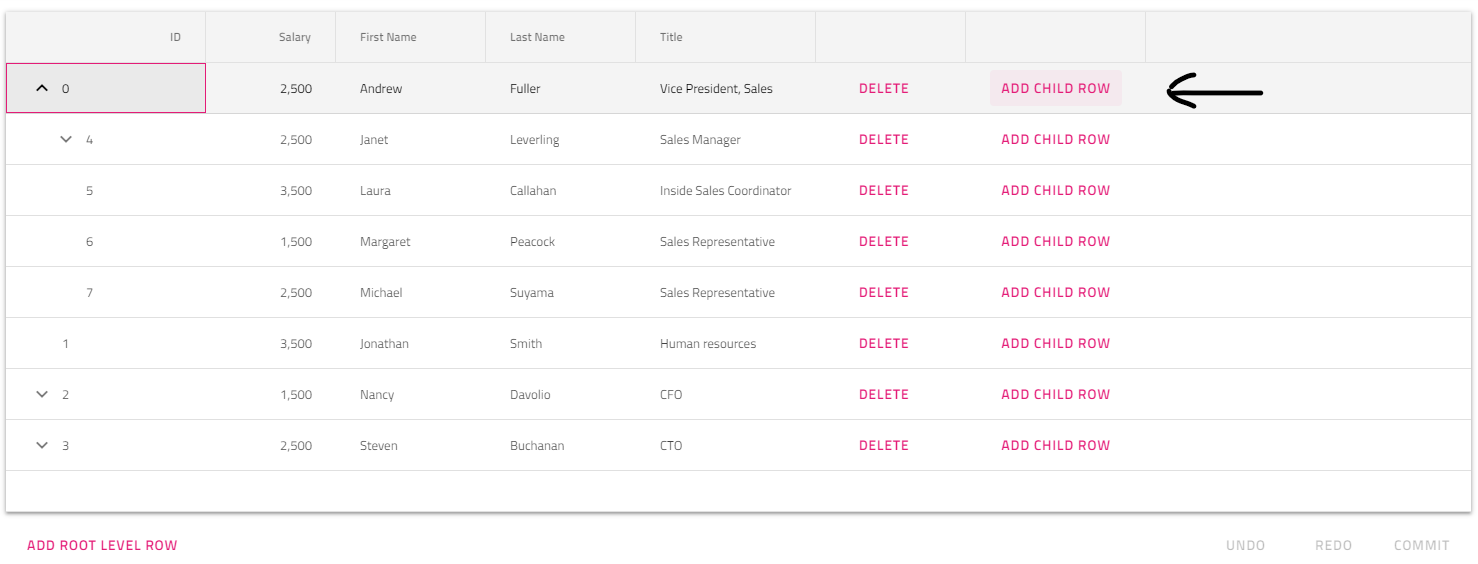This screenshot has width=1478, height=564.
Task: Add child row under Michael Suyama
Action: (x=1055, y=293)
